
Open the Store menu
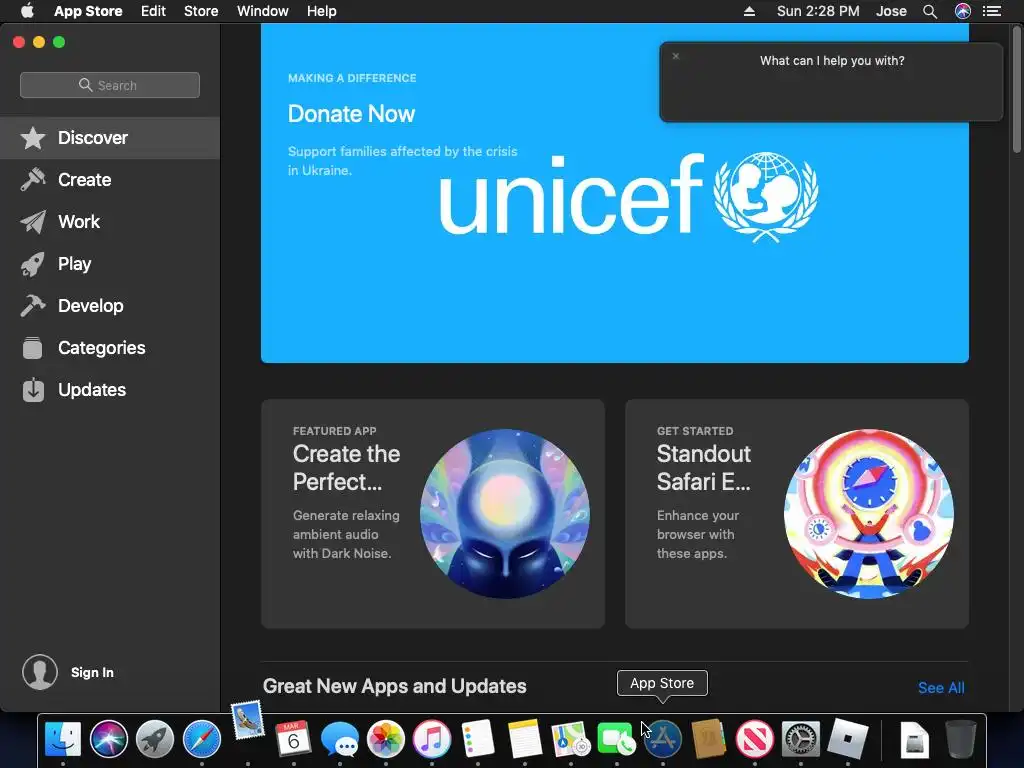pos(201,11)
